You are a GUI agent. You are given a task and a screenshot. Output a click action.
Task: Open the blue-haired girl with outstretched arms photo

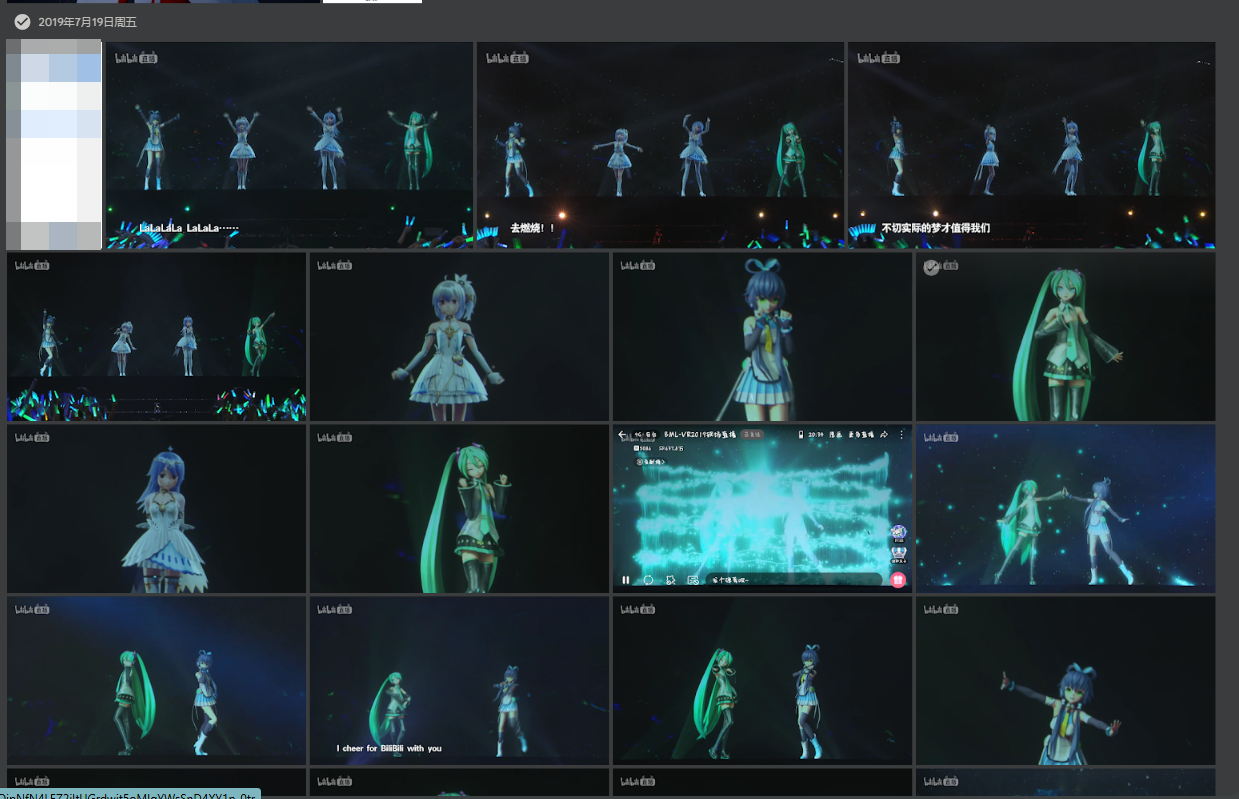pyautogui.click(x=1065, y=681)
